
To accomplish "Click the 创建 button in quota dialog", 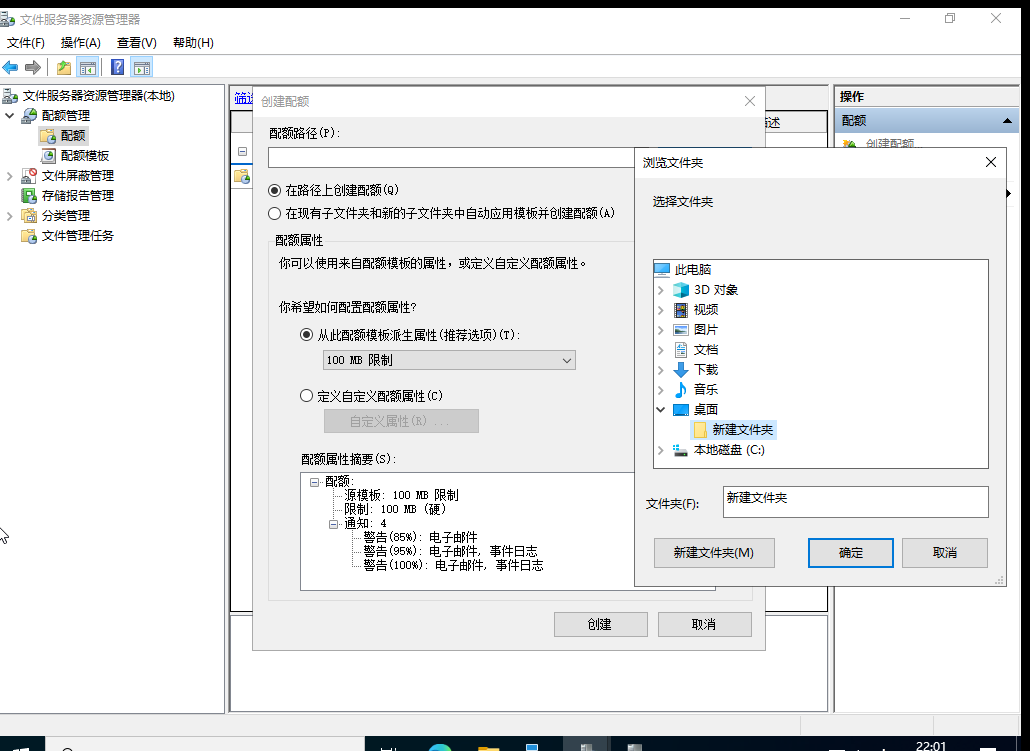I will [600, 624].
